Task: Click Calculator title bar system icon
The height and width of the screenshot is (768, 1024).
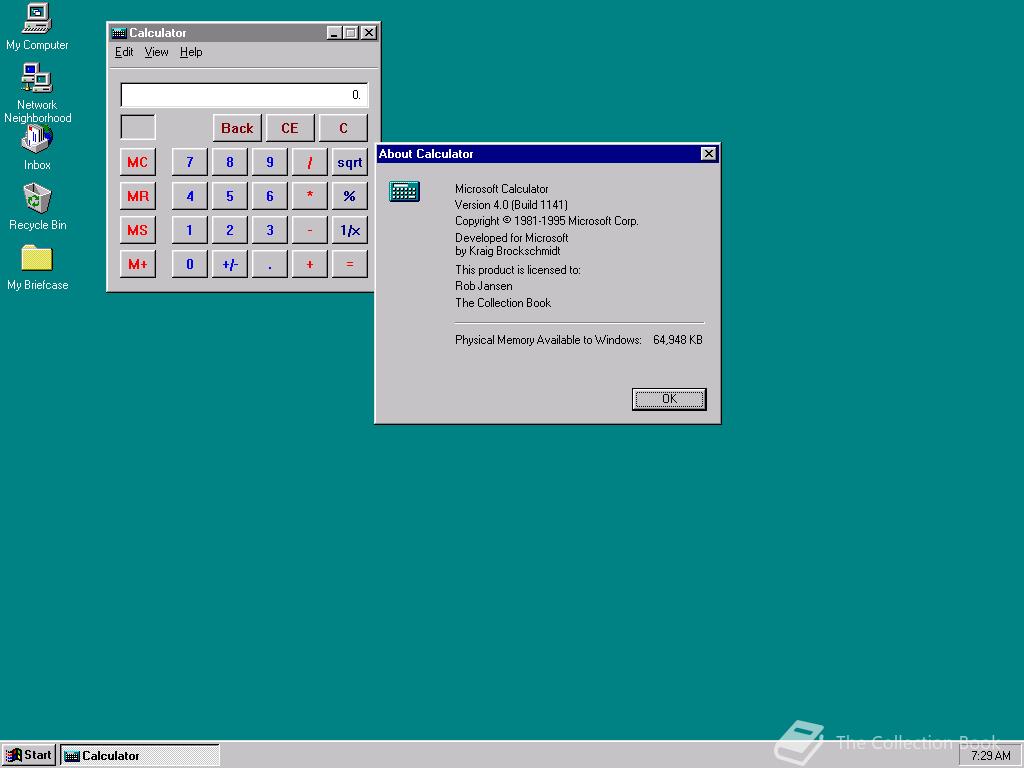Action: [x=119, y=33]
